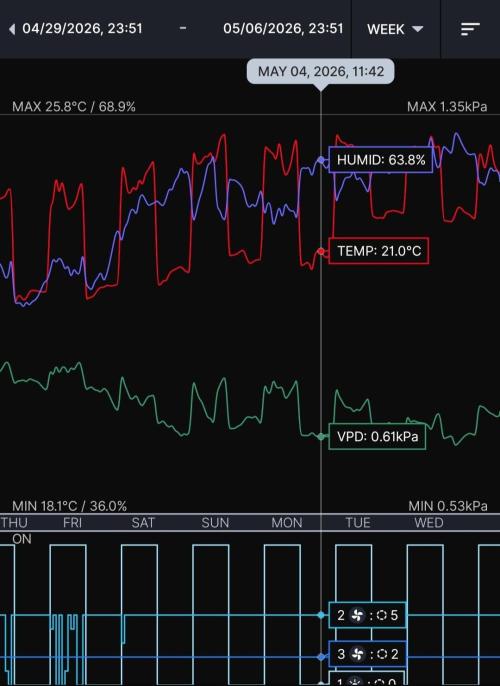Screen dimensions: 500x686
Task: Go to previous period with left arrow
Action: coord(12,29)
